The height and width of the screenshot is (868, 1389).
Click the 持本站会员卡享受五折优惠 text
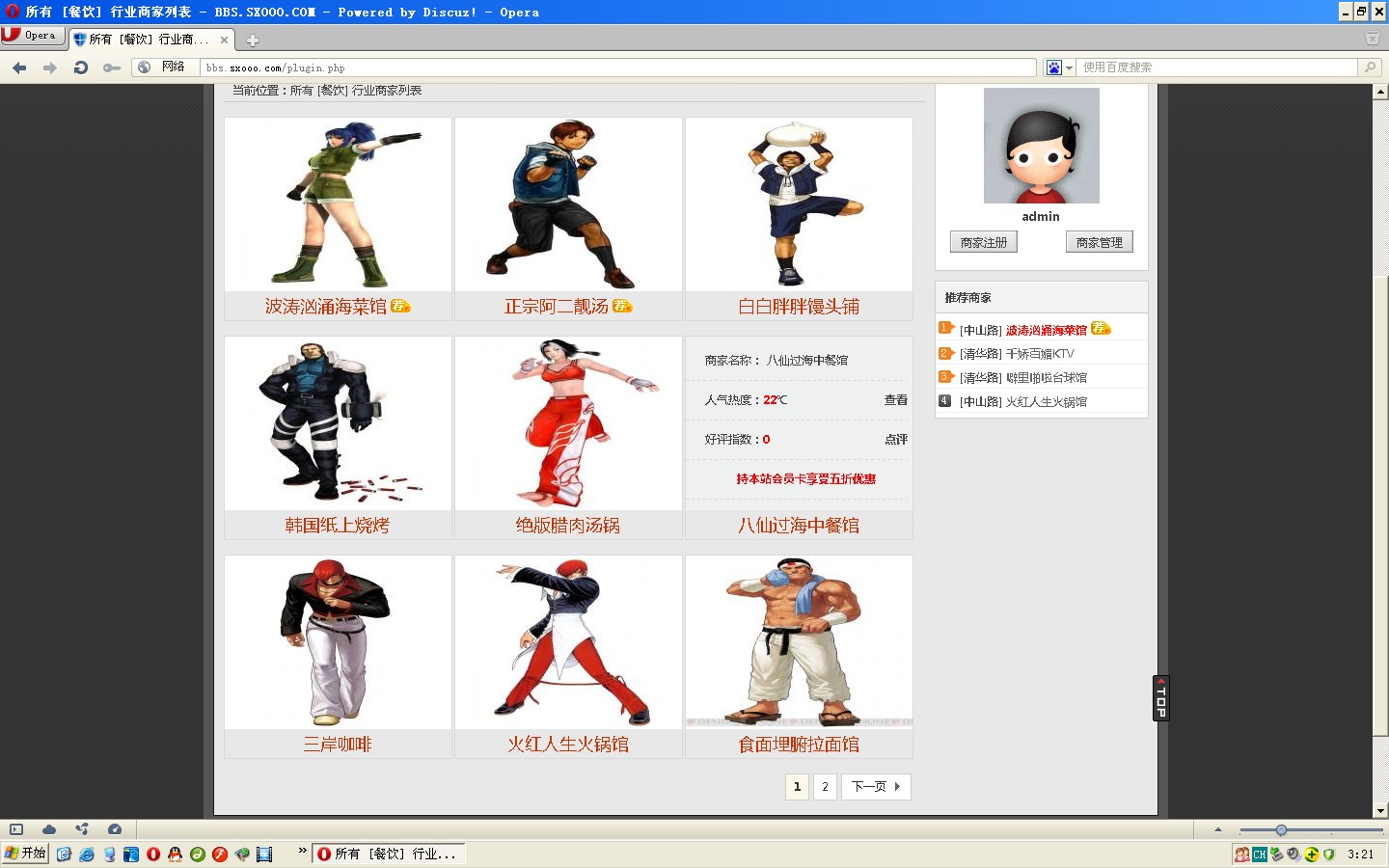tap(806, 479)
